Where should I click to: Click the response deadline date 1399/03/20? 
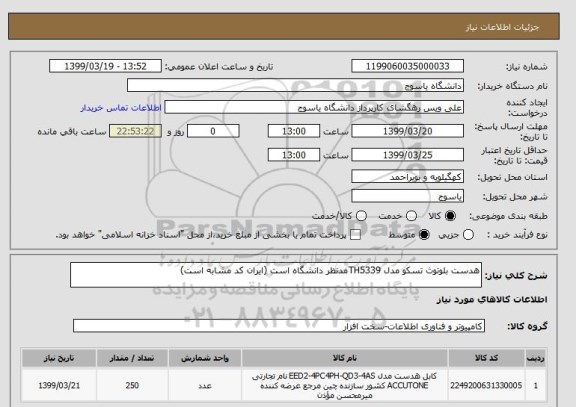pyautogui.click(x=407, y=131)
